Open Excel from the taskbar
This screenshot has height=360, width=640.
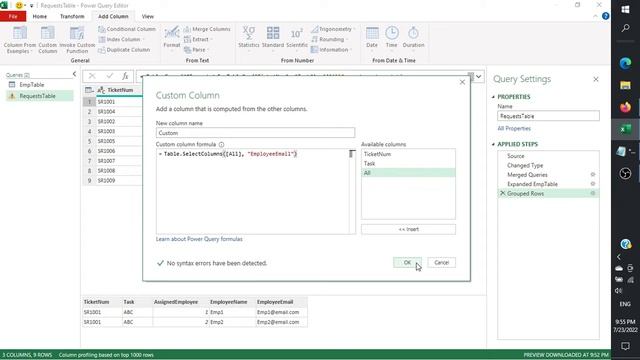(625, 129)
